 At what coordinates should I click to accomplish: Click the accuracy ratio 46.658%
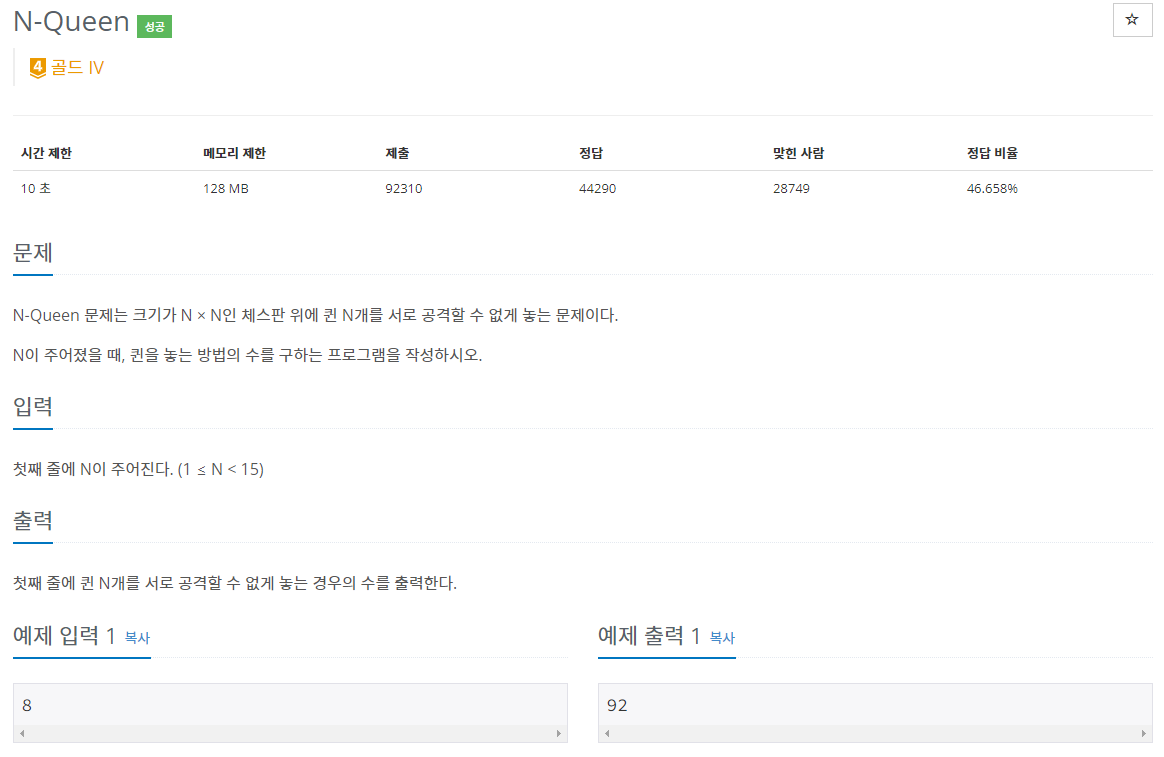993,189
